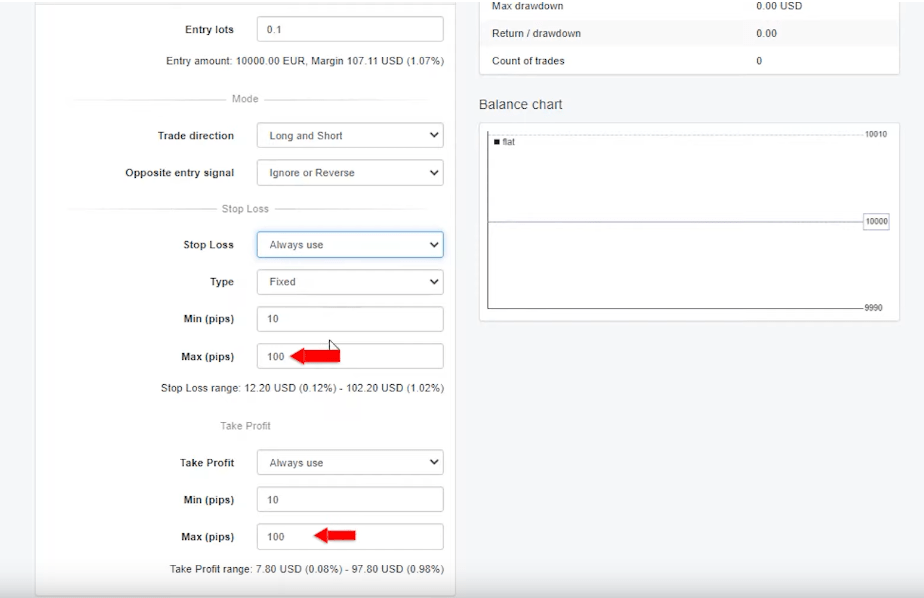Click the 10000 value label on chart
The image size is (924, 598).
[876, 221]
